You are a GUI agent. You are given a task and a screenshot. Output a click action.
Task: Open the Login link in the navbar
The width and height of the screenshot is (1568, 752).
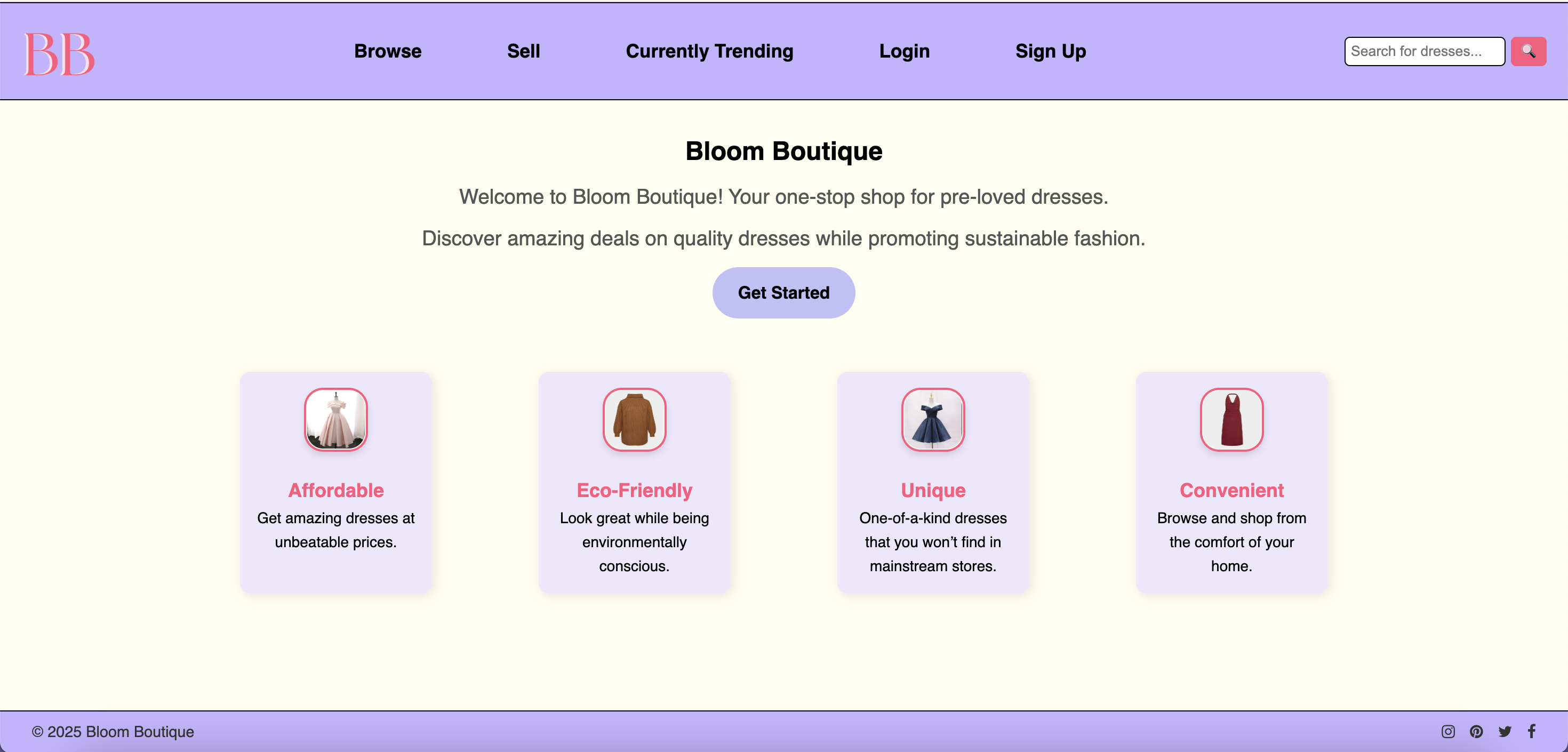(905, 51)
